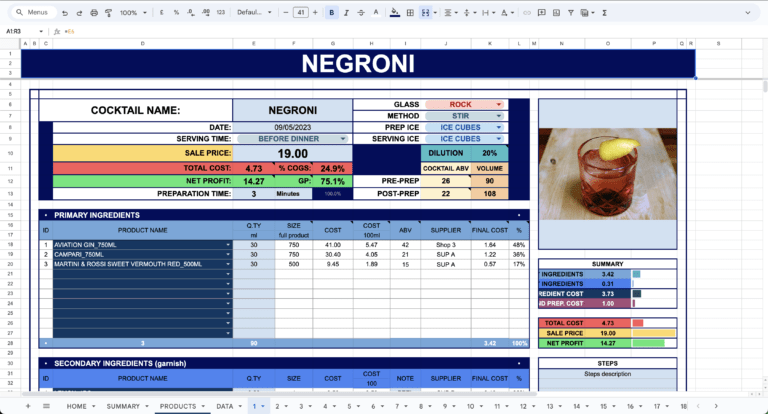The image size is (768, 414).
Task: Open the AVIATION GIN_750ML product dropdown
Action: (228, 244)
